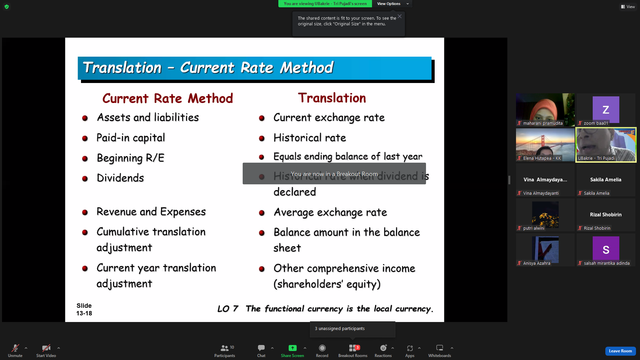Click the 'Slide 13-18' label
Image resolution: width=640 pixels, height=360 pixels.
[84, 309]
